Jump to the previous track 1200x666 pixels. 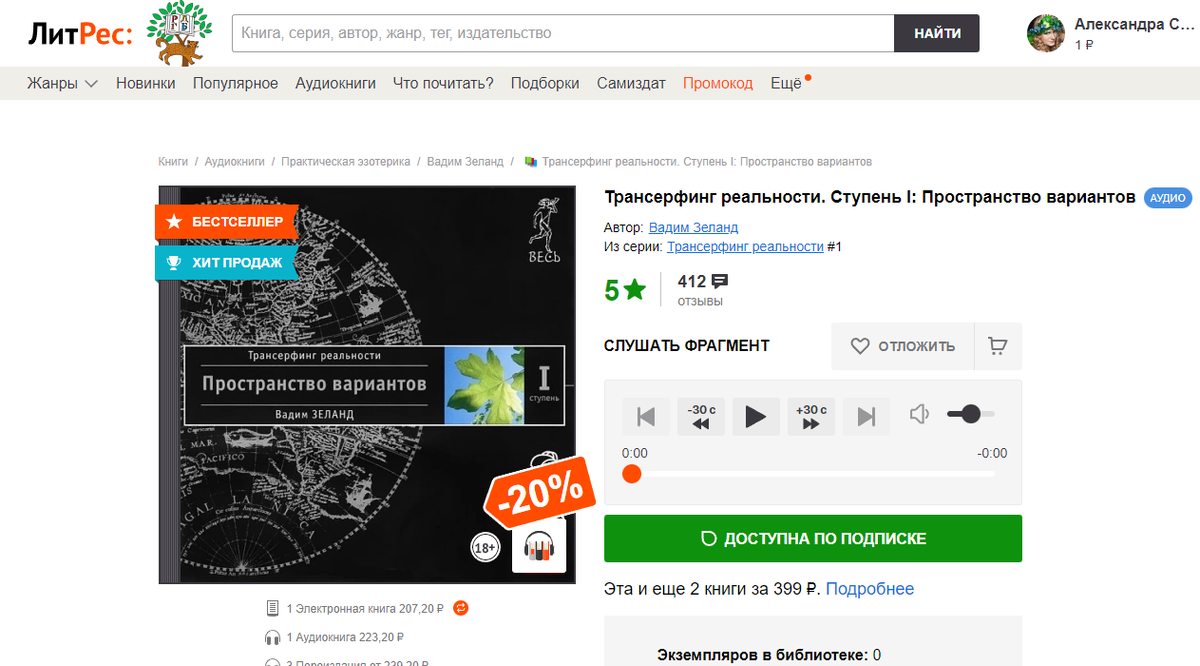click(646, 416)
